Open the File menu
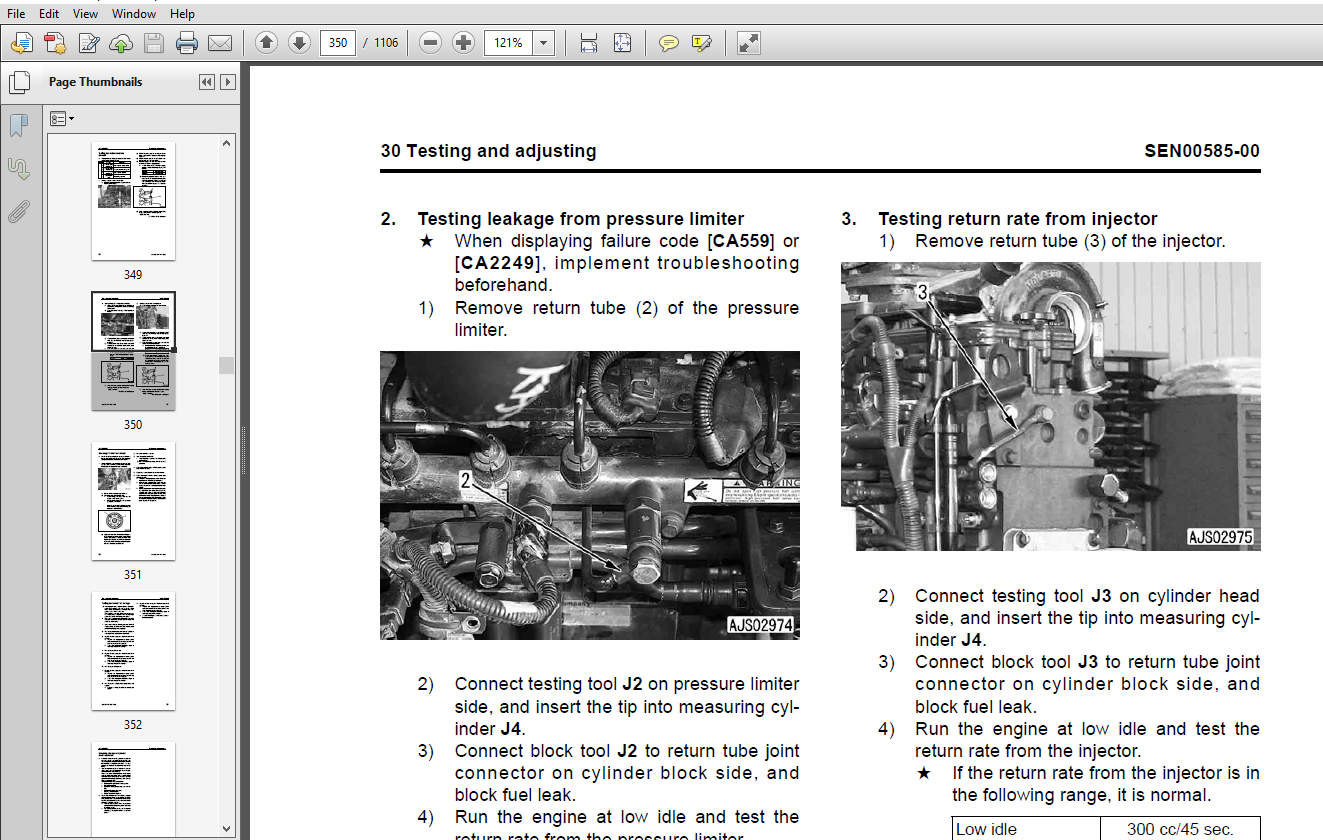The image size is (1323, 840). tap(16, 14)
